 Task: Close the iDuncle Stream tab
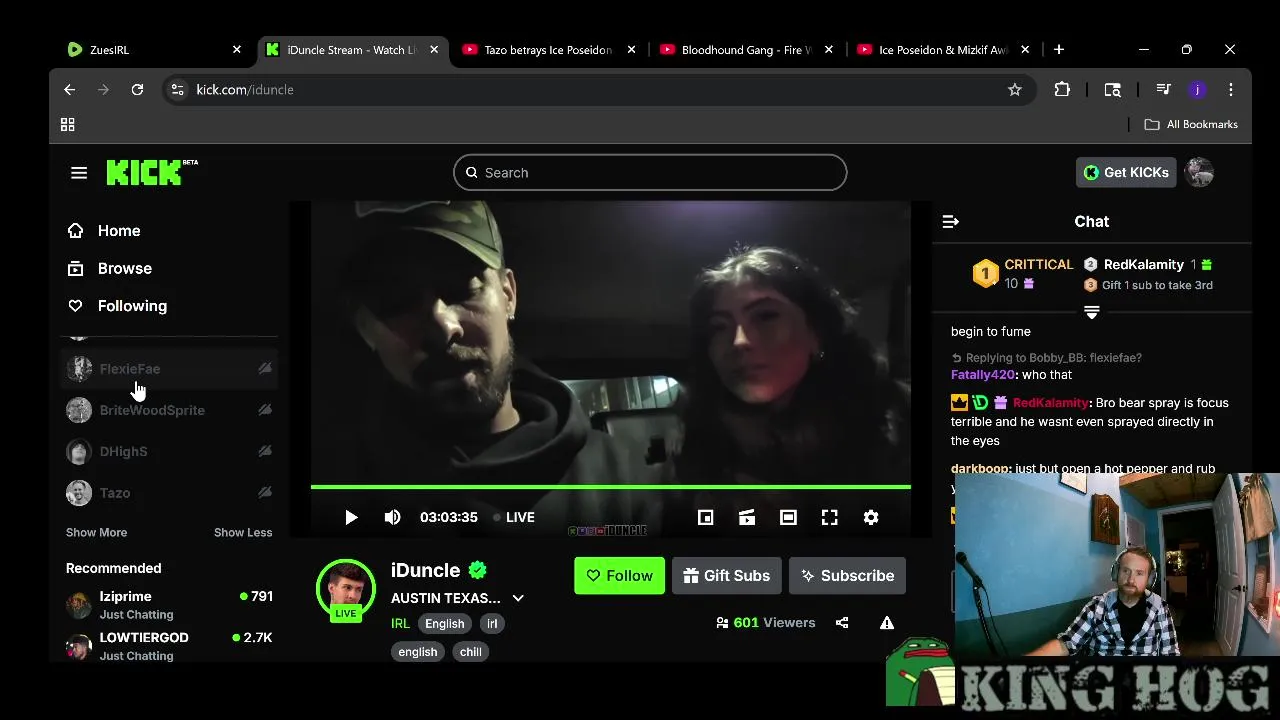tap(434, 49)
